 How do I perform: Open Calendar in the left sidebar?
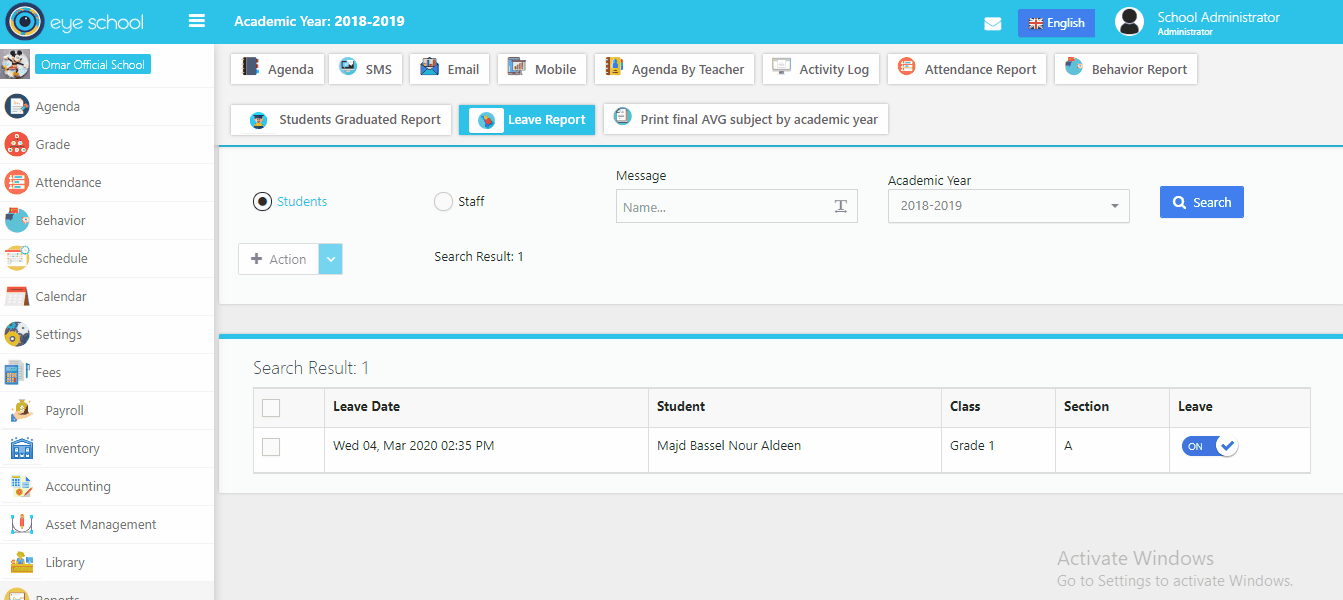[x=107, y=297]
